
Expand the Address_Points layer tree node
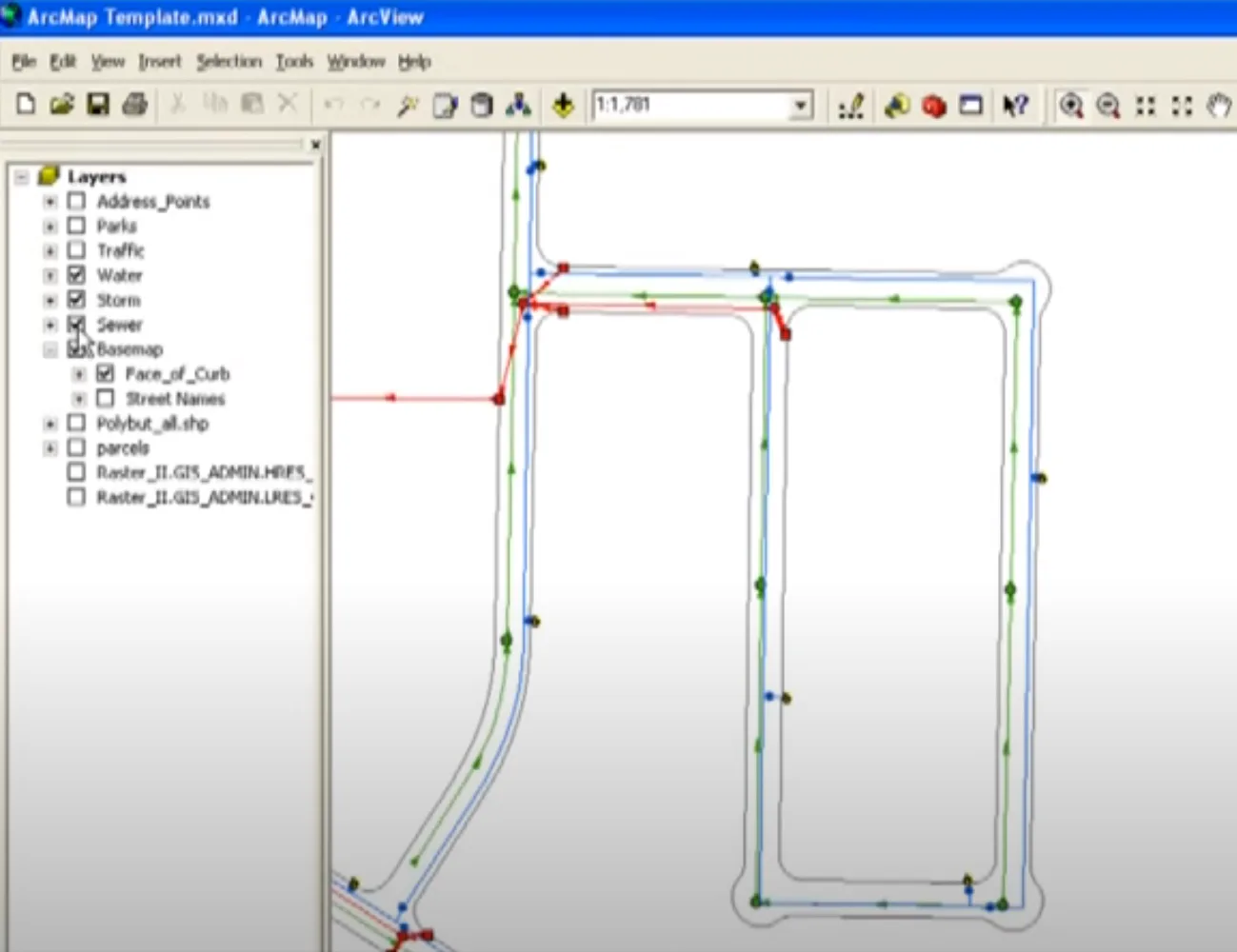pyautogui.click(x=50, y=202)
